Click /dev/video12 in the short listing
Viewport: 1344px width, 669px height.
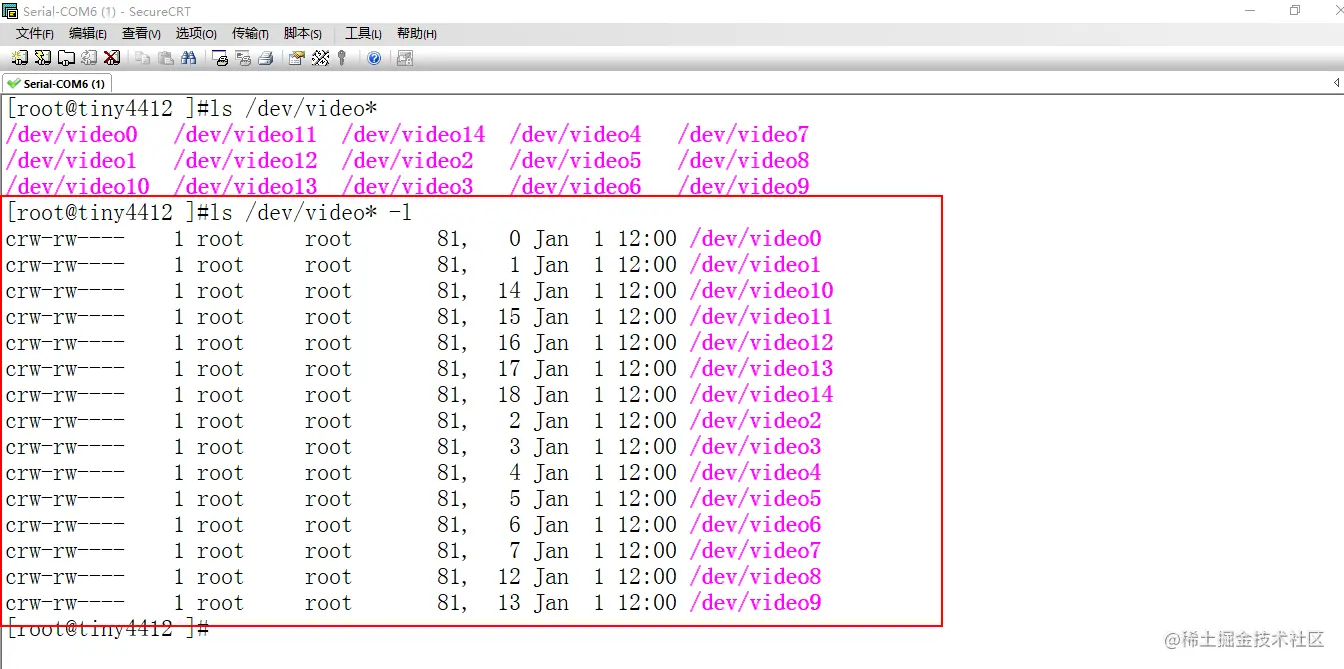click(x=245, y=160)
